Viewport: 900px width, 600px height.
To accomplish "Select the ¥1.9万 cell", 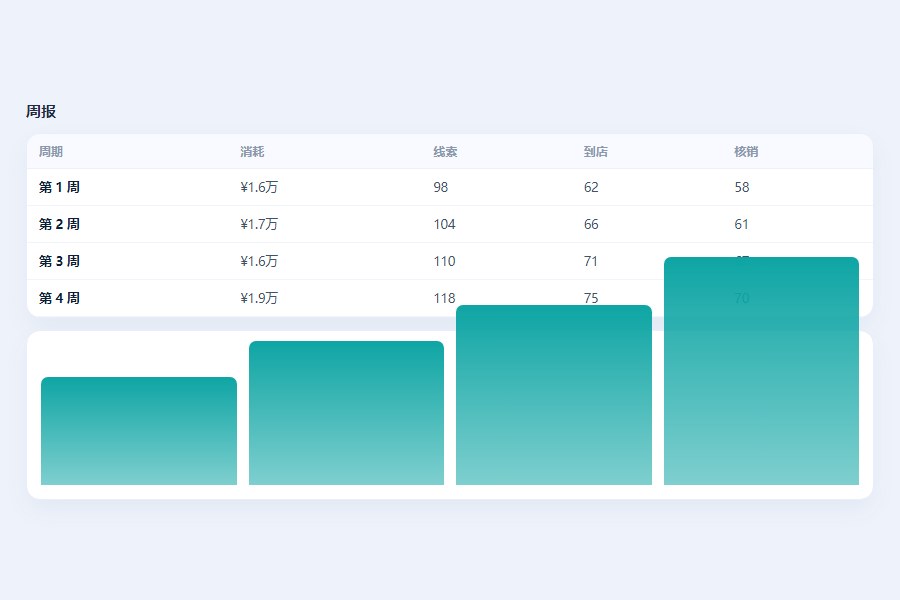I will tap(259, 298).
